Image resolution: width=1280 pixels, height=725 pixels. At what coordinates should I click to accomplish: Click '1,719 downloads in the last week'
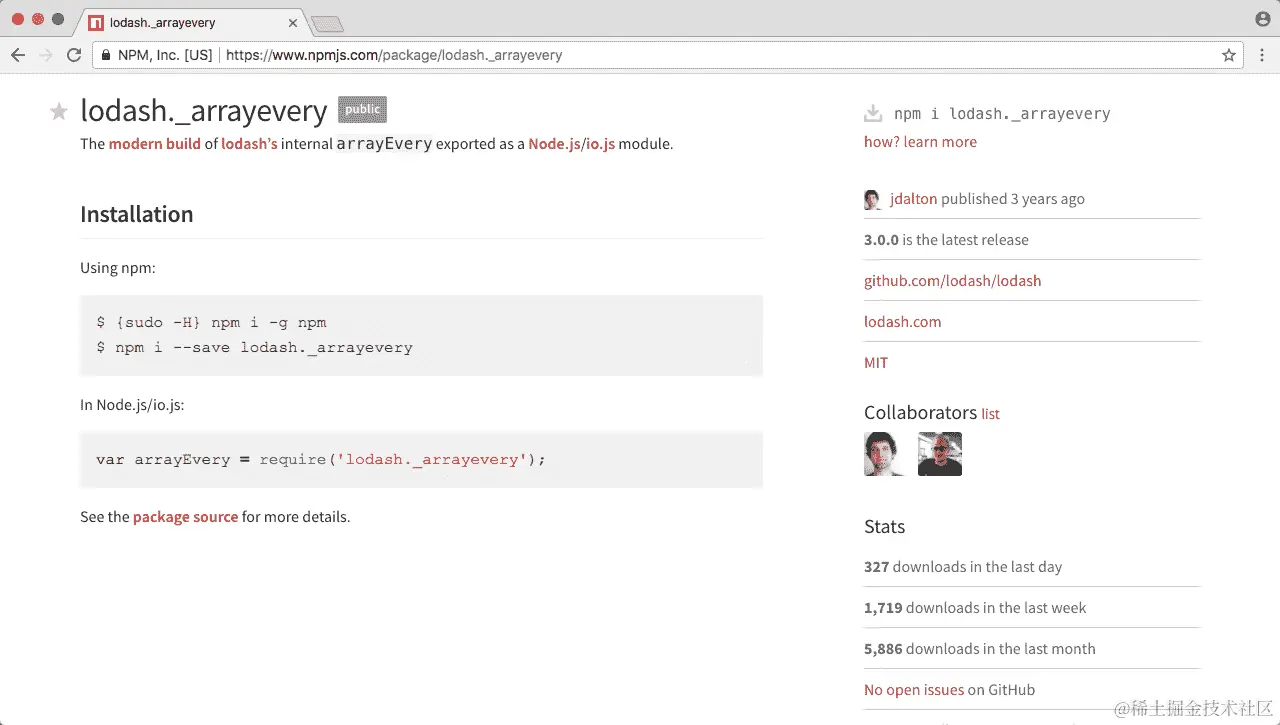975,608
